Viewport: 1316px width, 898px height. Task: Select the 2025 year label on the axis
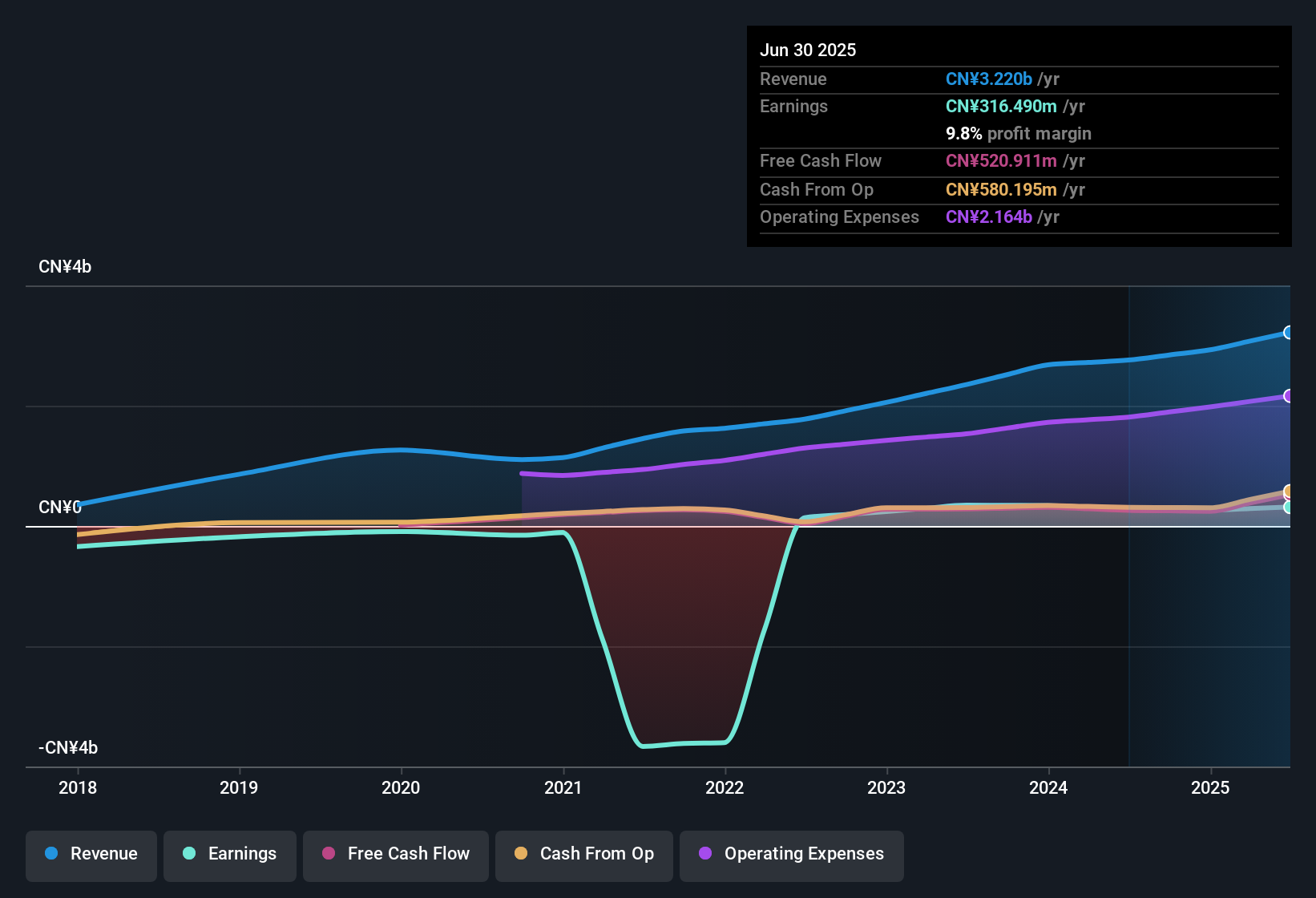(1211, 788)
